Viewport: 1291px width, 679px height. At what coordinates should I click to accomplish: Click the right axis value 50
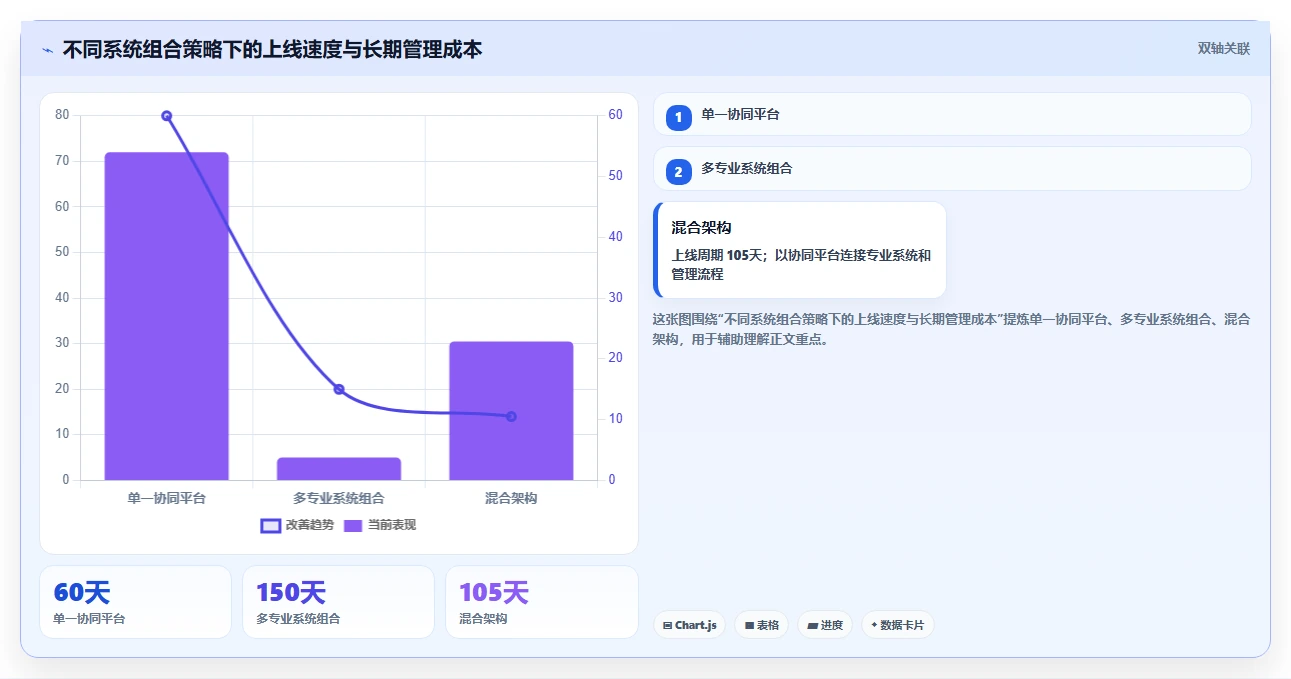coord(616,176)
